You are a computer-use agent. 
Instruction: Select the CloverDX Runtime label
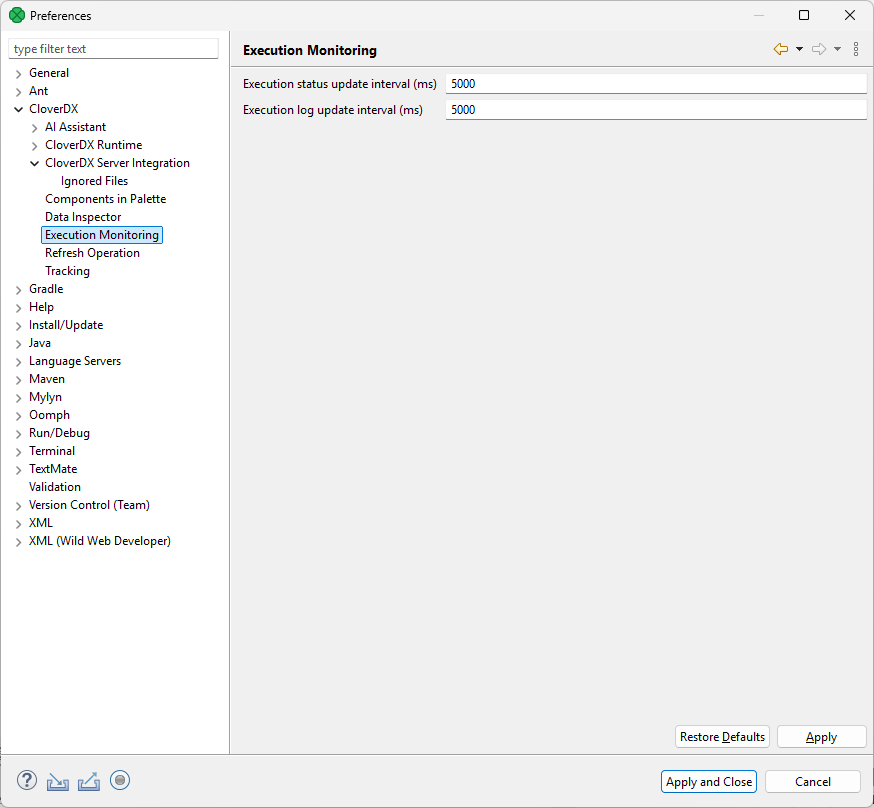(94, 145)
